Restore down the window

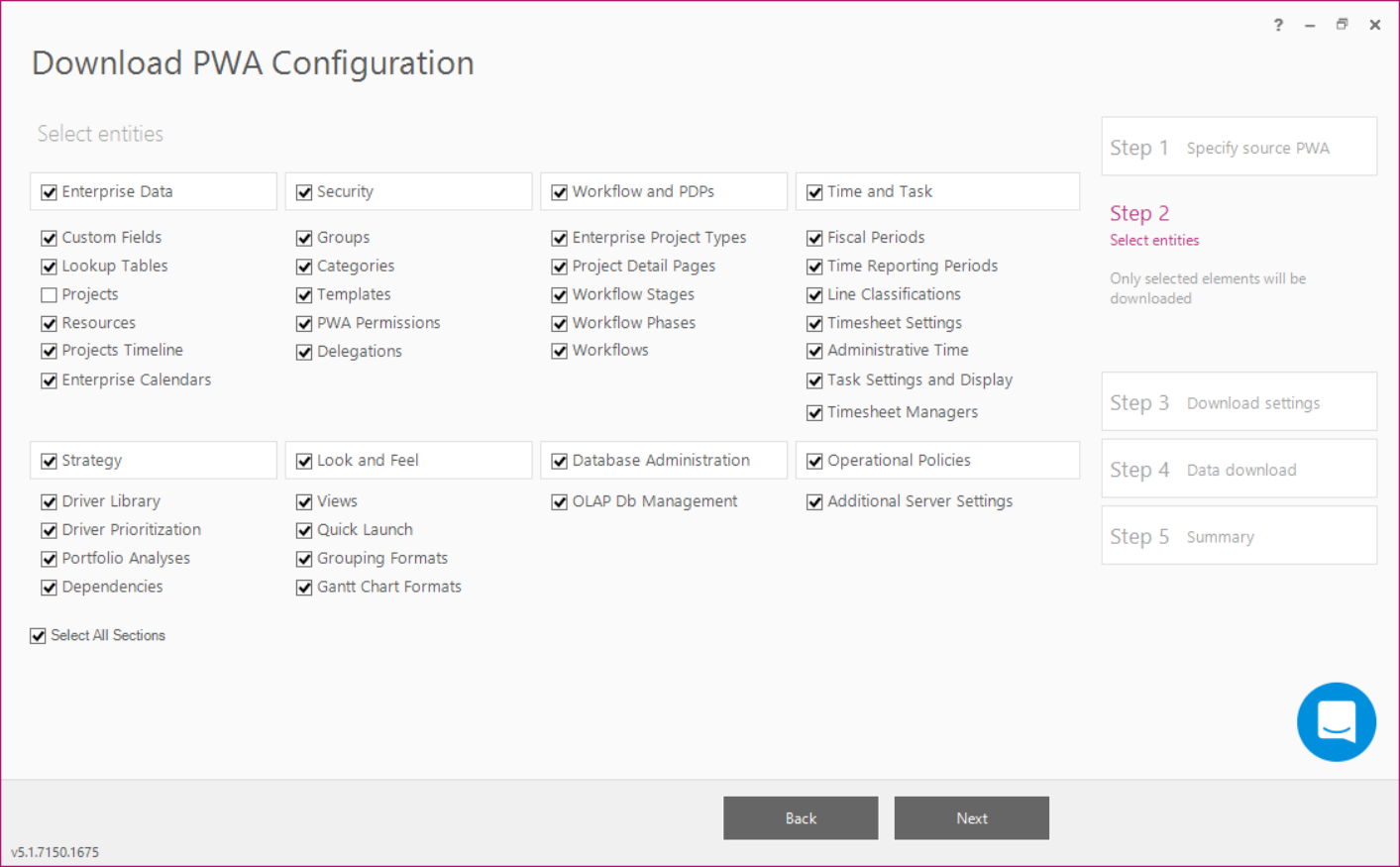(x=1342, y=25)
